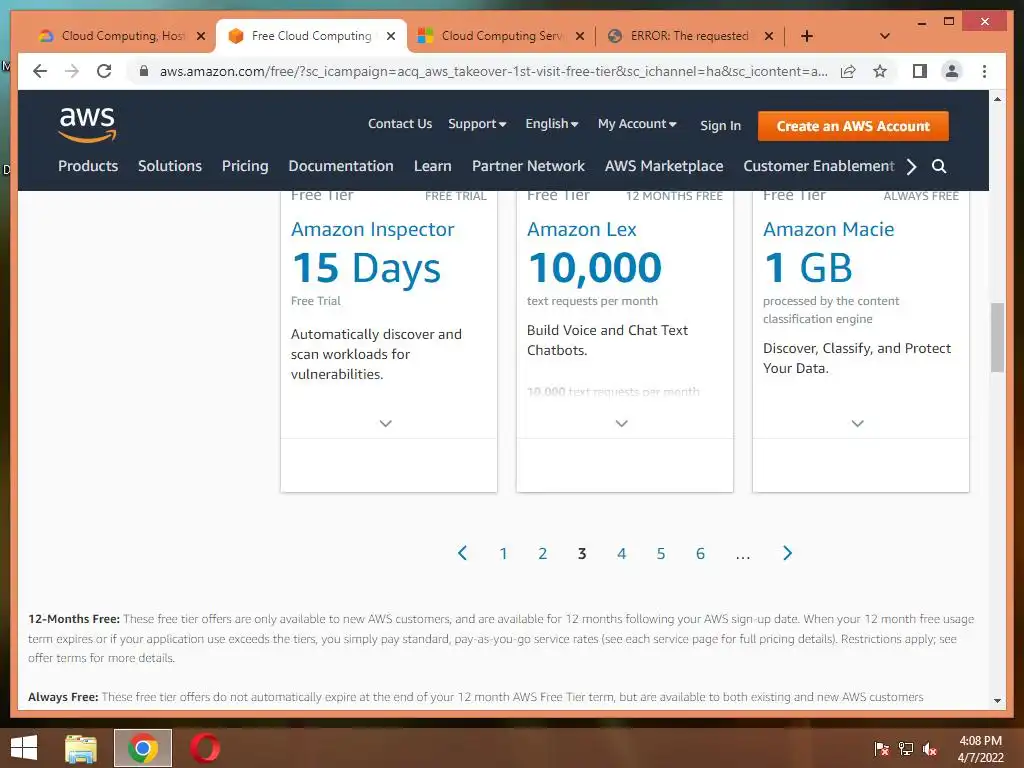The image size is (1024, 768).
Task: Open My Account dropdown
Action: (637, 124)
